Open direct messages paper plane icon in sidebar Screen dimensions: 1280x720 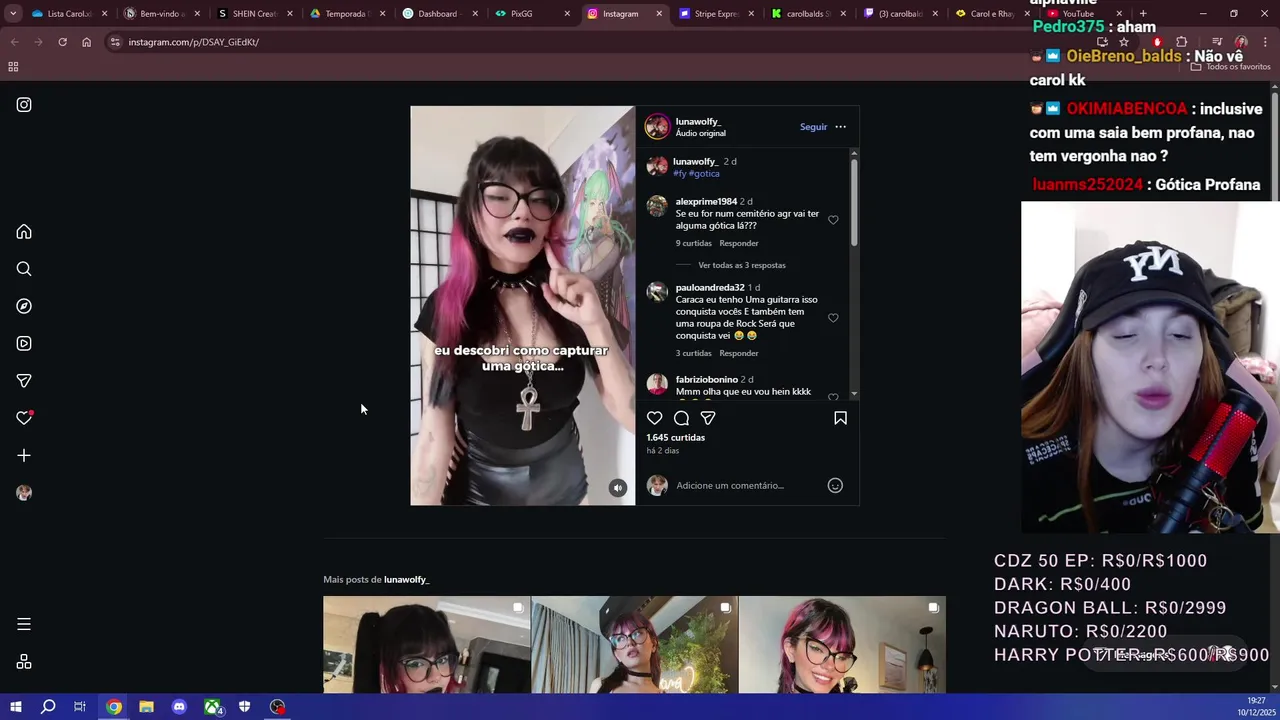click(24, 381)
